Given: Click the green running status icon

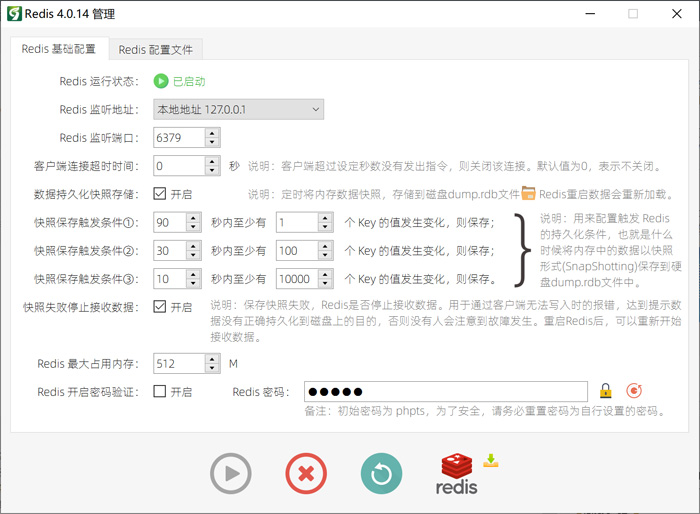Looking at the screenshot, I should (161, 81).
